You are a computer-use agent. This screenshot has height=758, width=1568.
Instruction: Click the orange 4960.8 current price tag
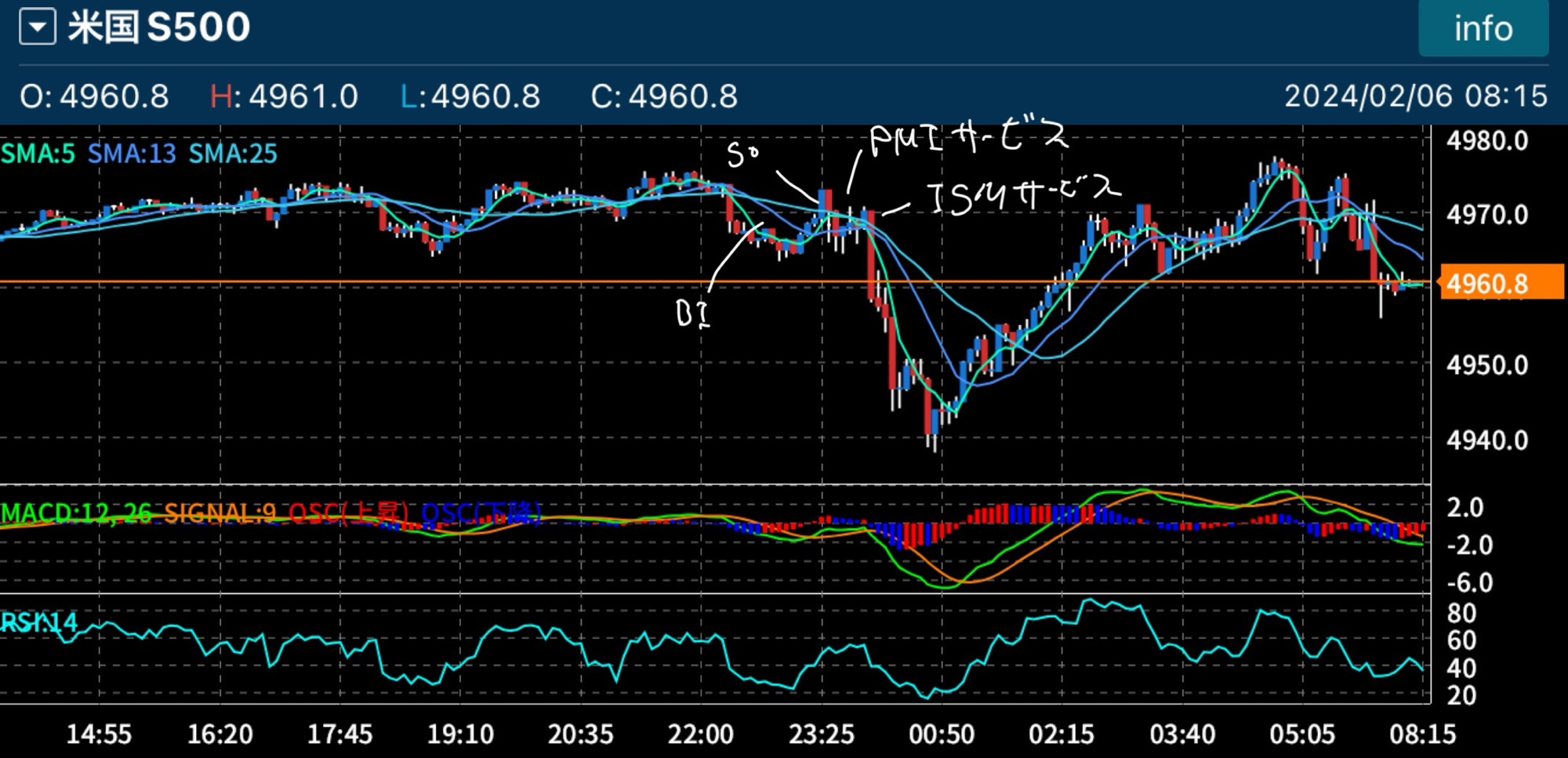tap(1501, 283)
